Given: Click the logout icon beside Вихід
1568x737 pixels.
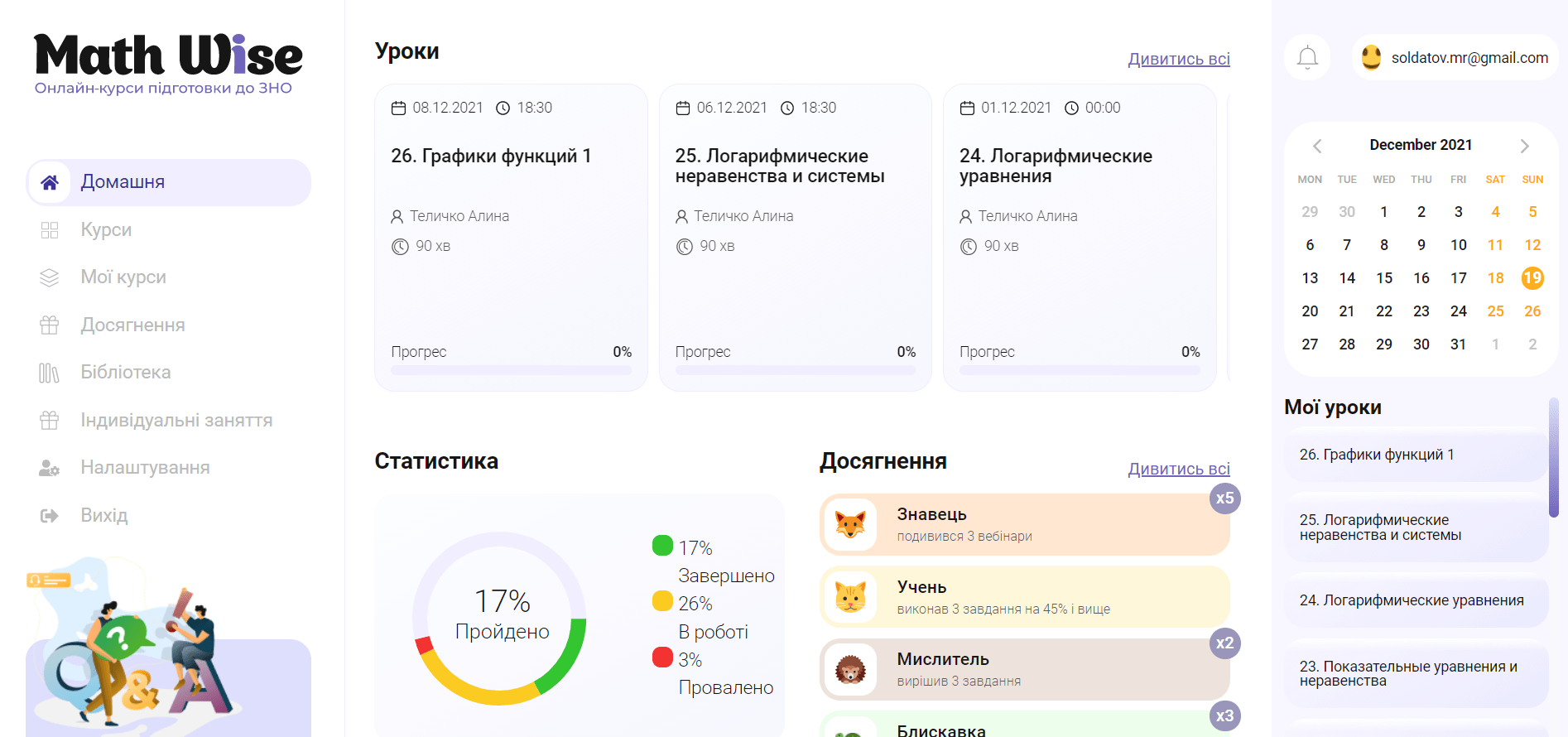Looking at the screenshot, I should 50,516.
